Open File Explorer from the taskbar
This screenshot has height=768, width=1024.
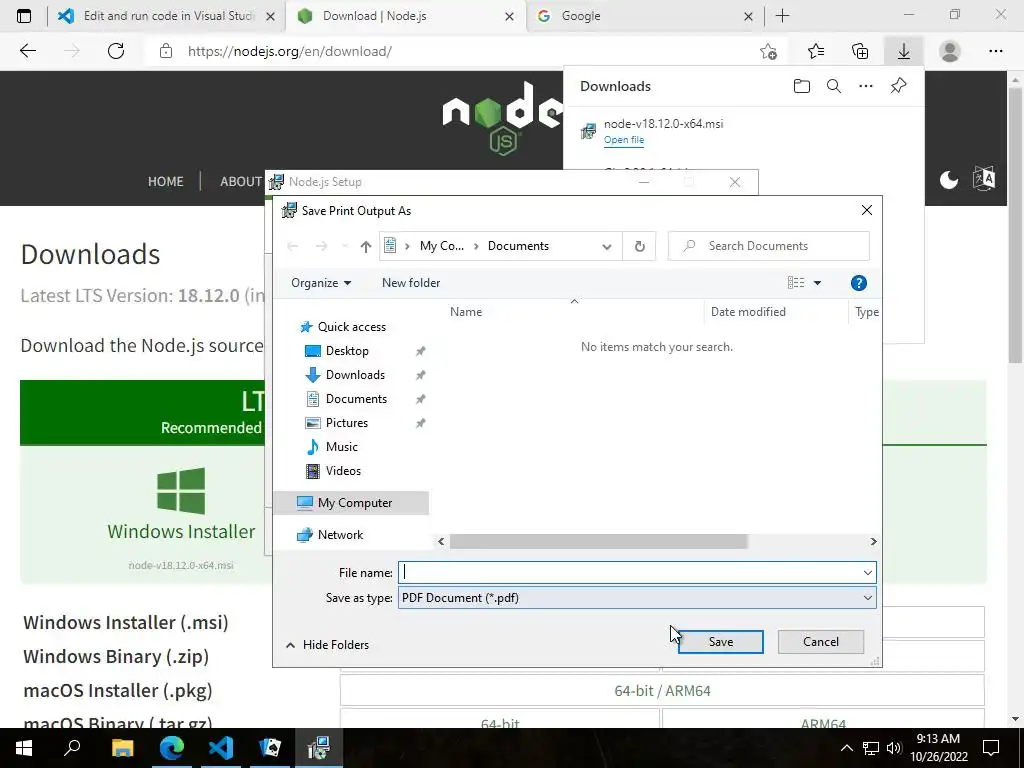point(122,748)
